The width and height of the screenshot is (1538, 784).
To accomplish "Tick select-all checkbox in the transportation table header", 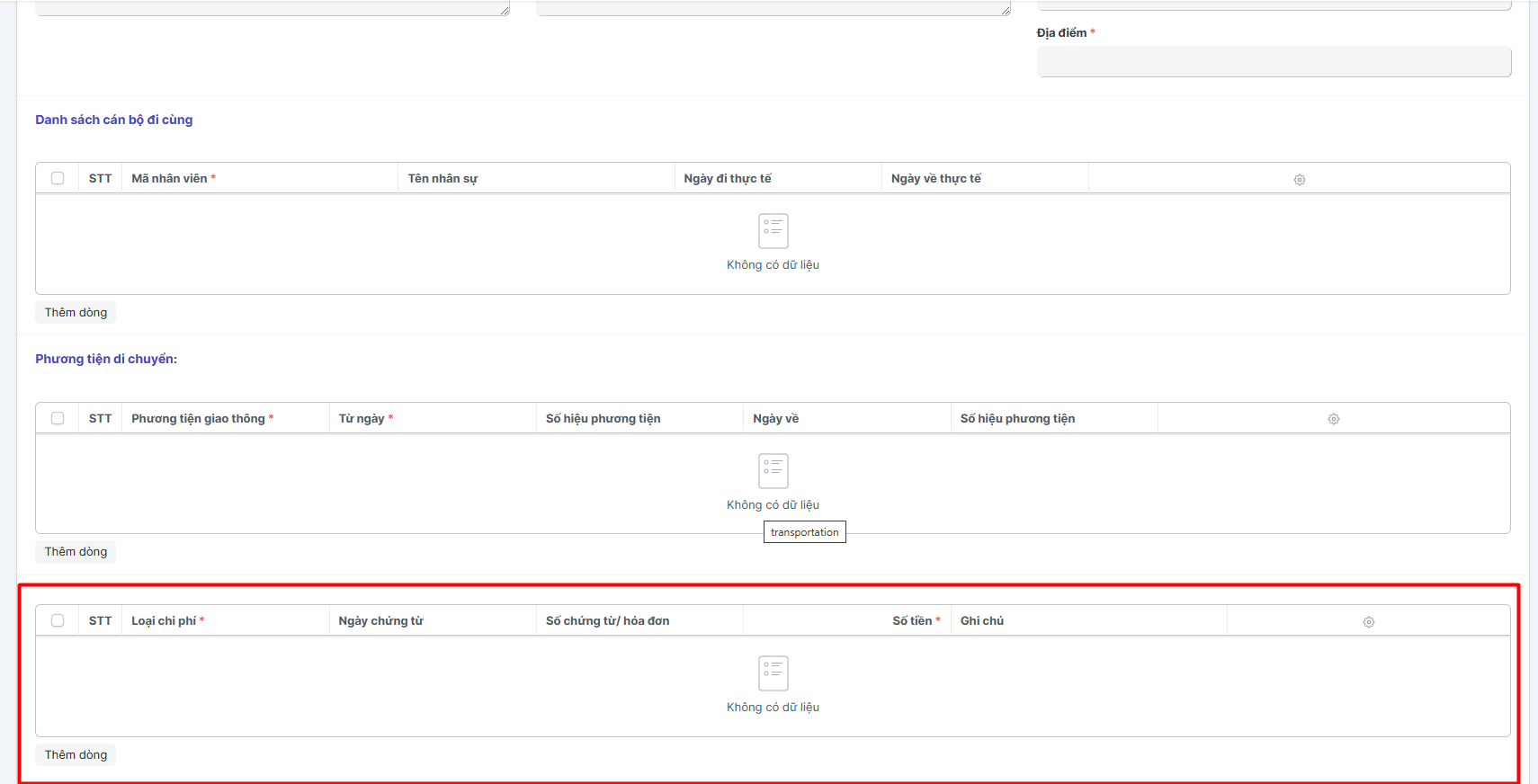I will [58, 419].
